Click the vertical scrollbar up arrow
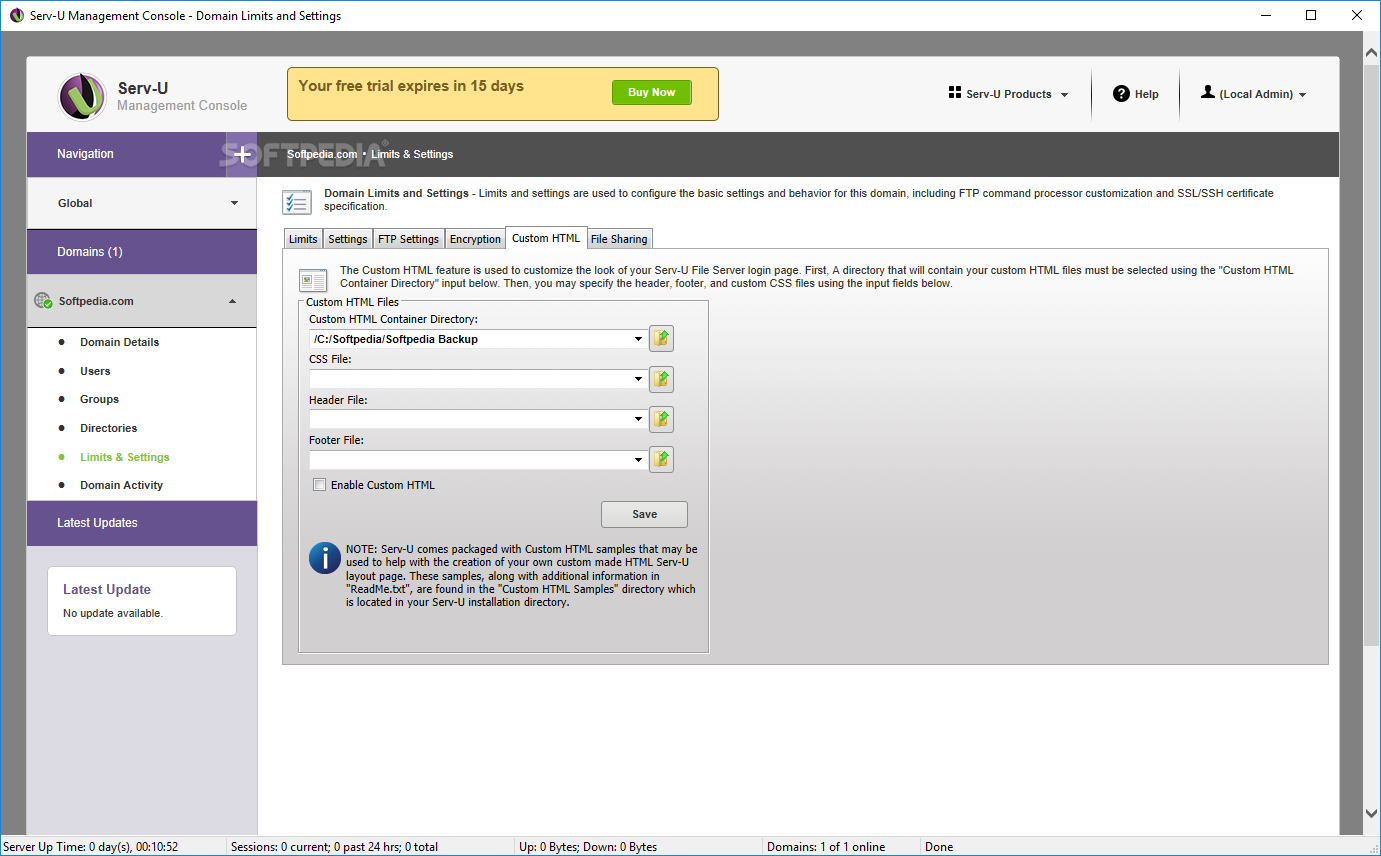Viewport: 1381px width, 856px height. pos(1372,52)
